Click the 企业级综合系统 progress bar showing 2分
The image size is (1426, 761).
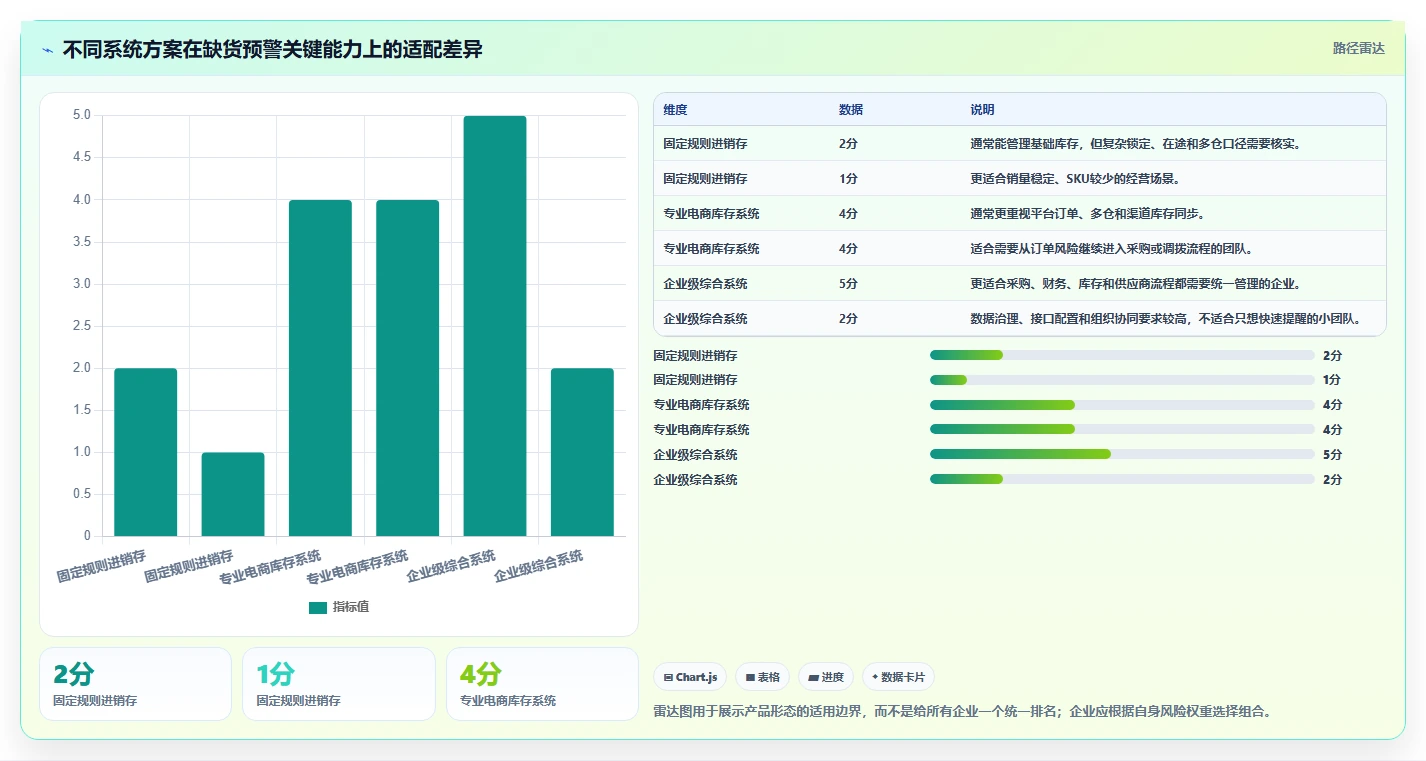point(1122,479)
